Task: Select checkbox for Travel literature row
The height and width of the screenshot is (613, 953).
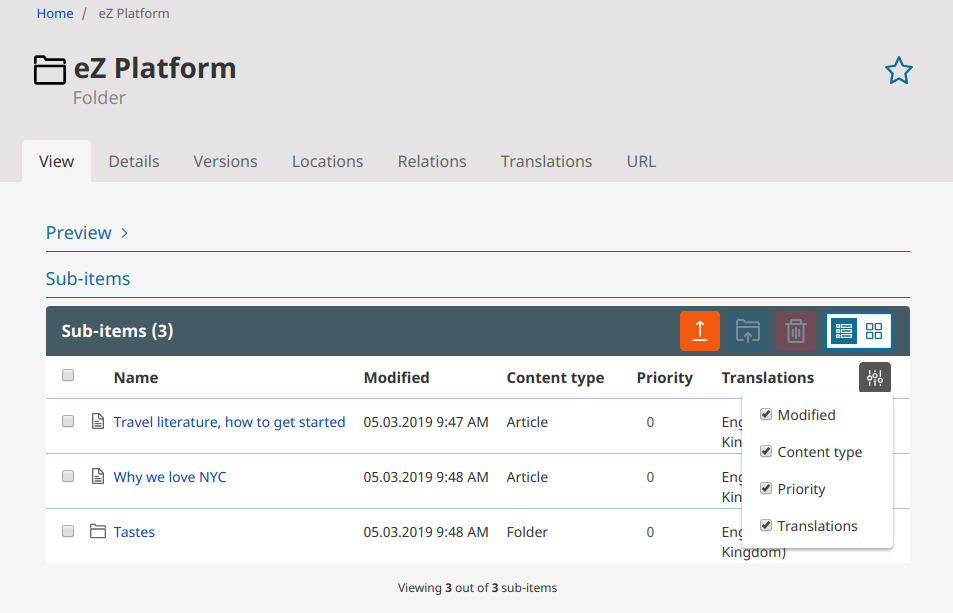Action: pyautogui.click(x=68, y=422)
